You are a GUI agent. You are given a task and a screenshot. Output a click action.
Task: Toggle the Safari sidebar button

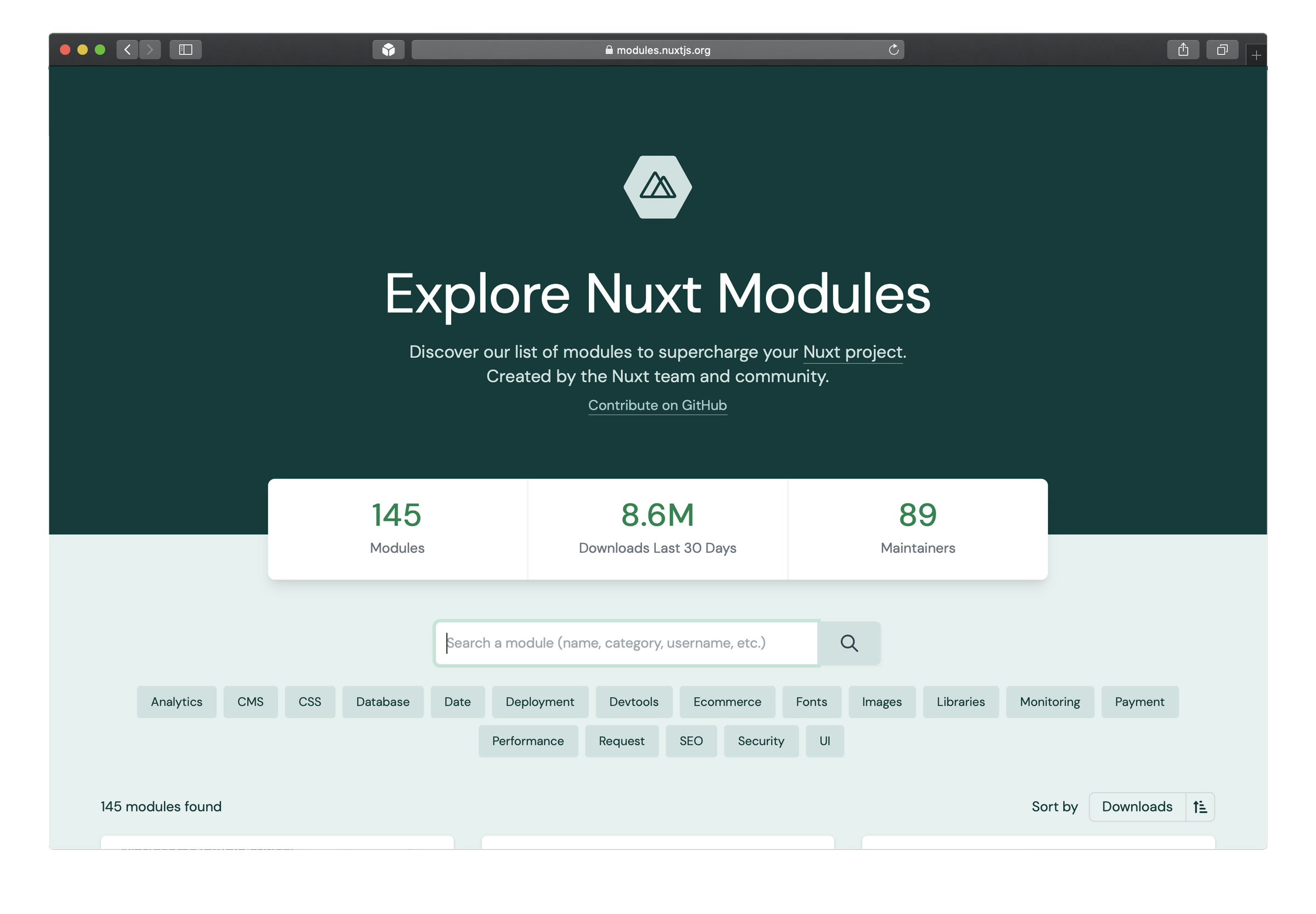pyautogui.click(x=185, y=50)
